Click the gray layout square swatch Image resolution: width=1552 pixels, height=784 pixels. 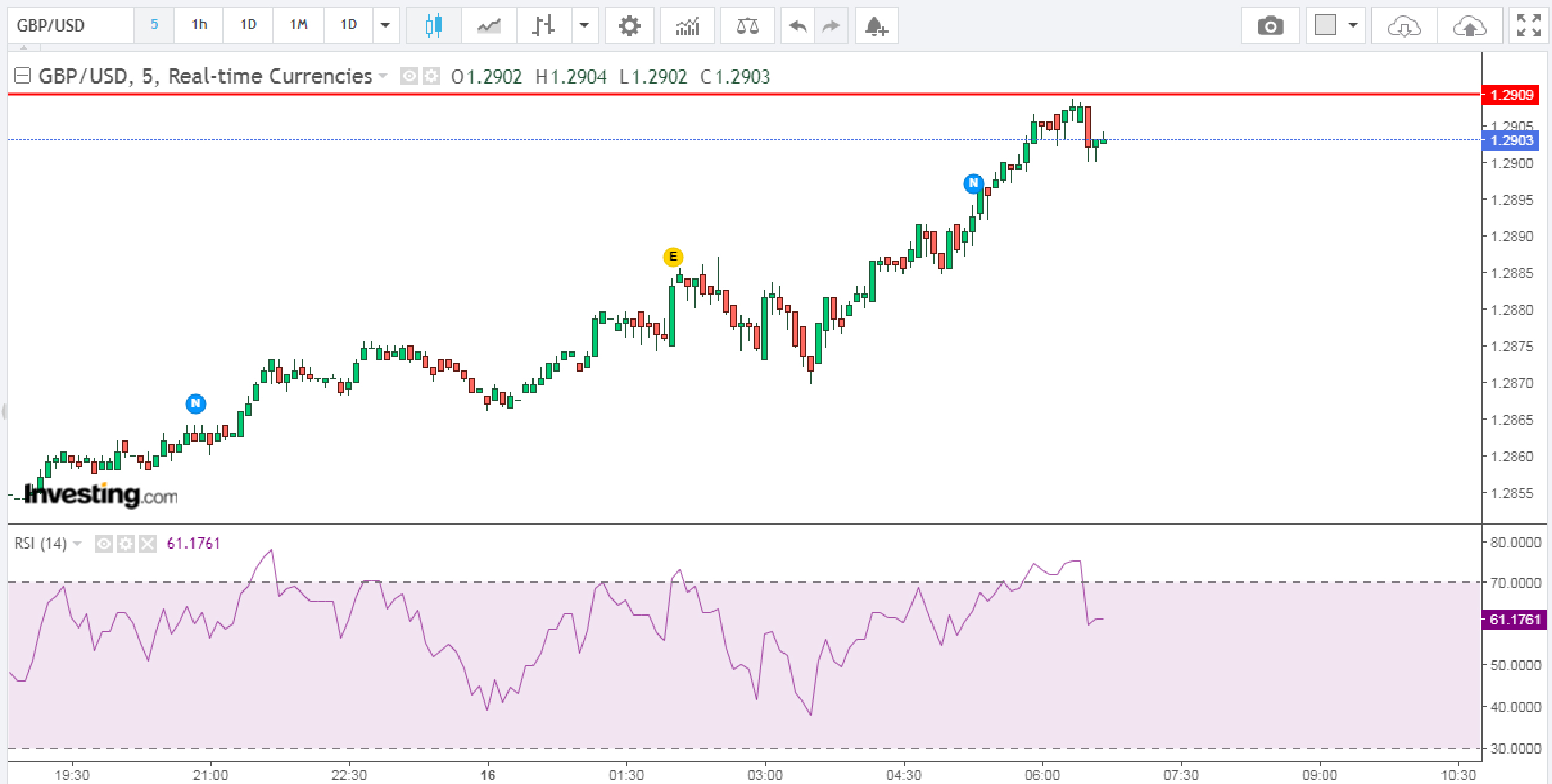point(1325,25)
